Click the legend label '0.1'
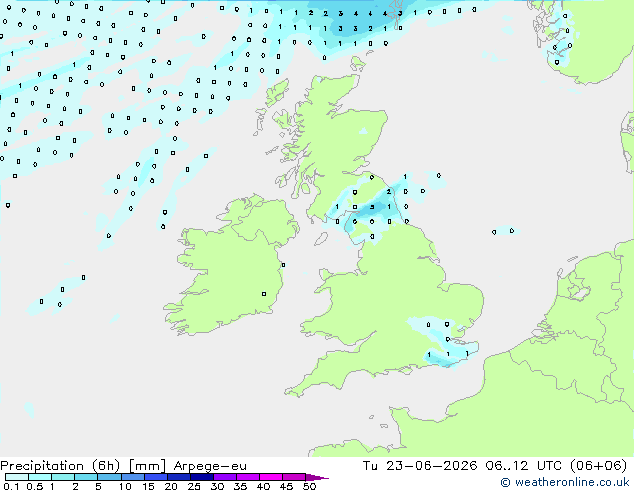This screenshot has height=490, width=634. point(11,486)
